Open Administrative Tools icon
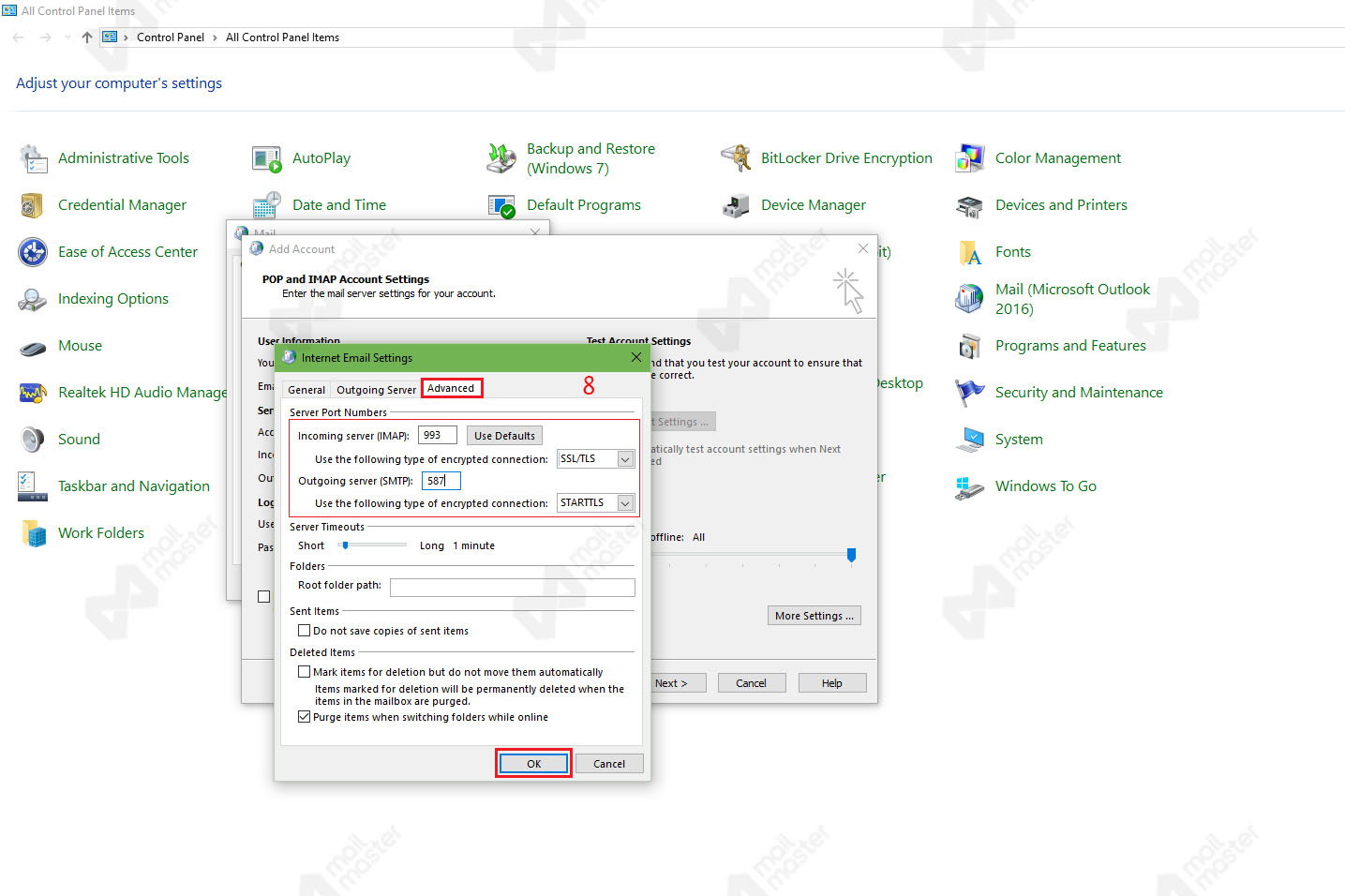 point(34,158)
